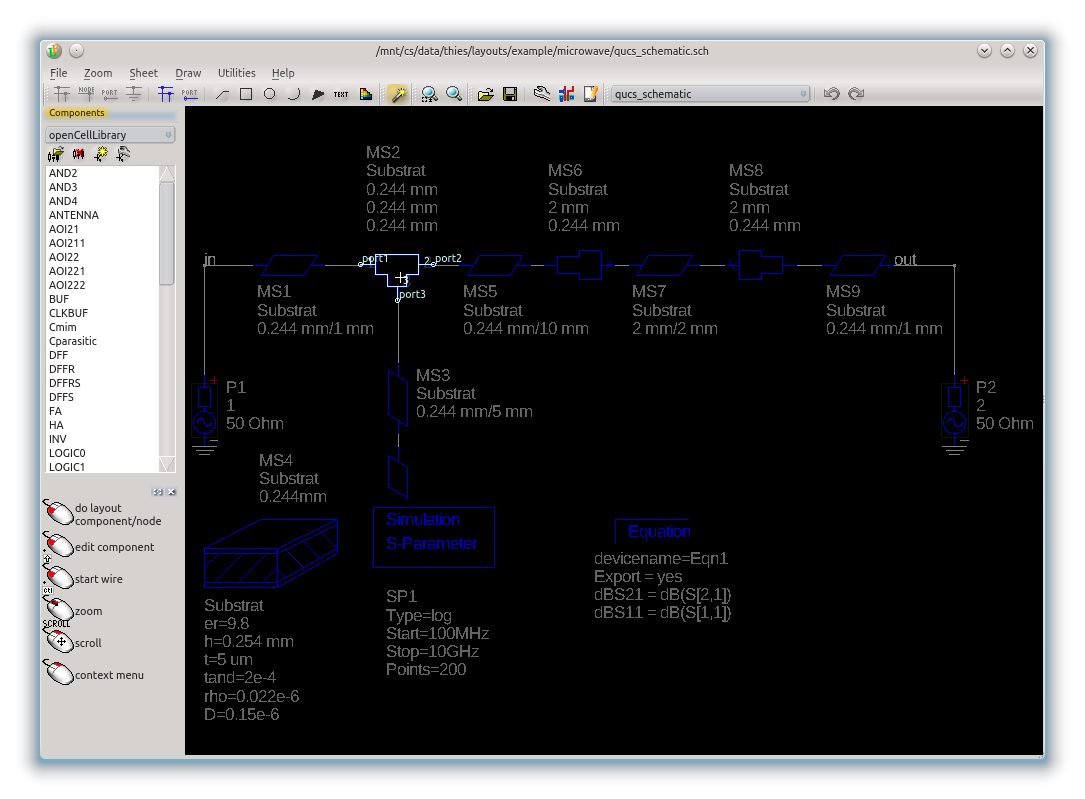Select Cparasitic in the component list

pyautogui.click(x=102, y=341)
